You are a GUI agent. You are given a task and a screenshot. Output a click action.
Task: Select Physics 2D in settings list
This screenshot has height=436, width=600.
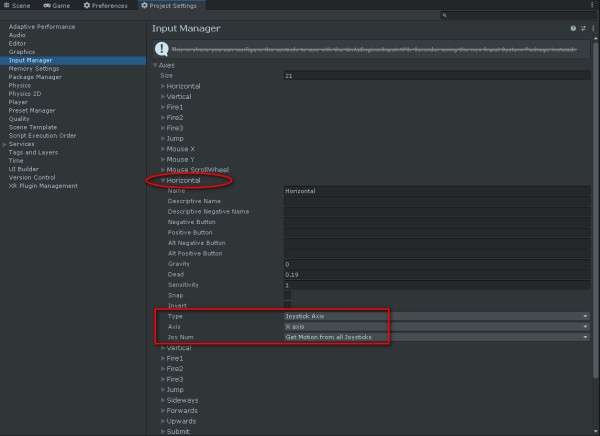[26, 94]
